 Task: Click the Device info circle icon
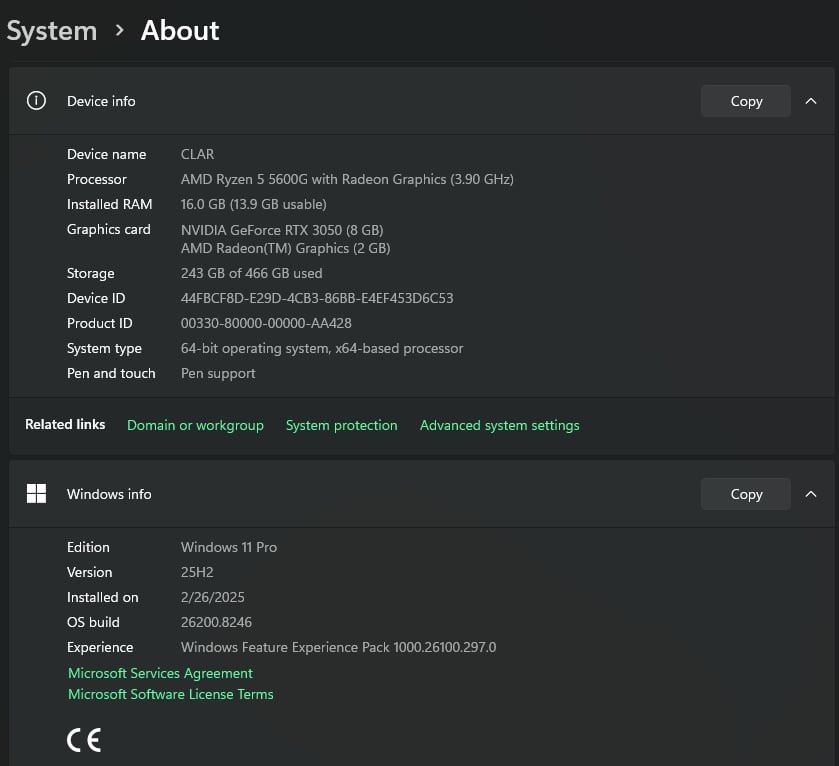click(x=36, y=101)
